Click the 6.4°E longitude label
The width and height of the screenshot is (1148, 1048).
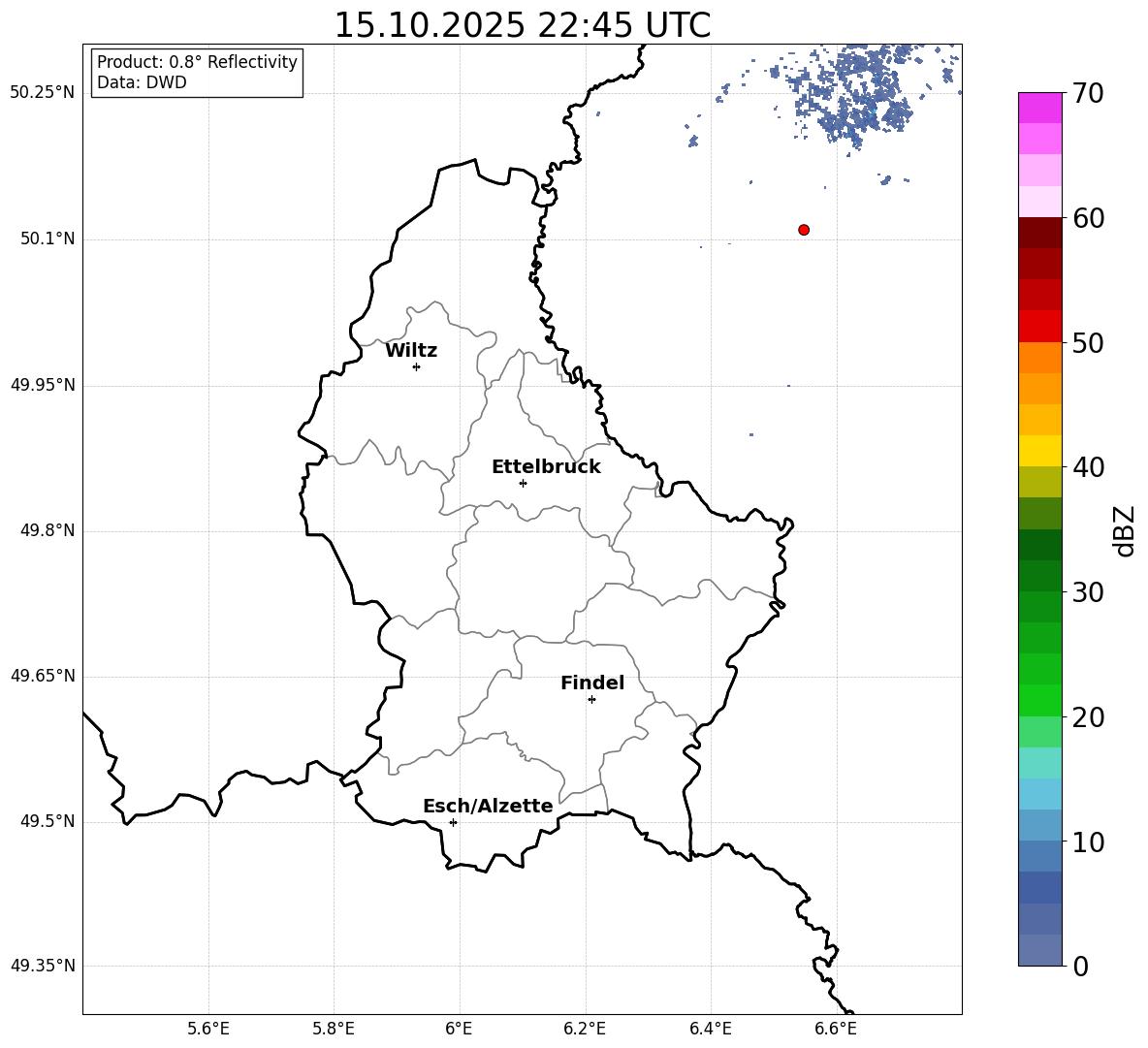[710, 1029]
